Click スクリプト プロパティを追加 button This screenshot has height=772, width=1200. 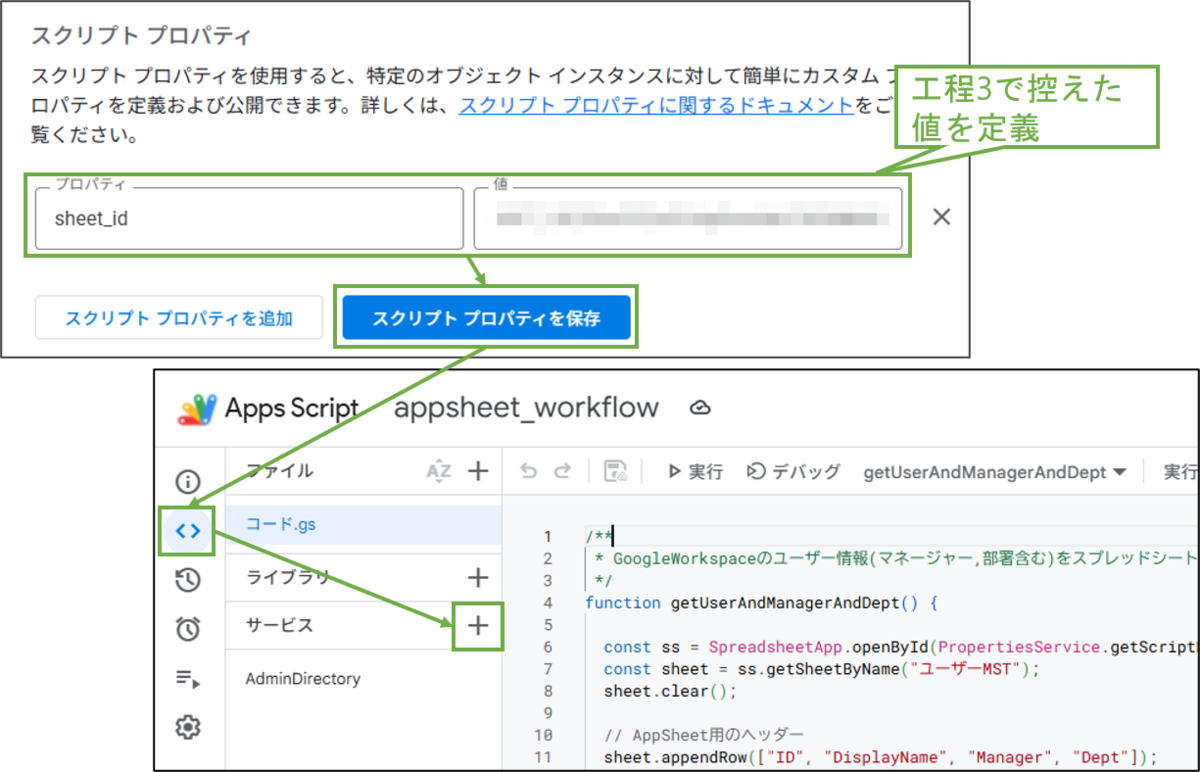(179, 319)
